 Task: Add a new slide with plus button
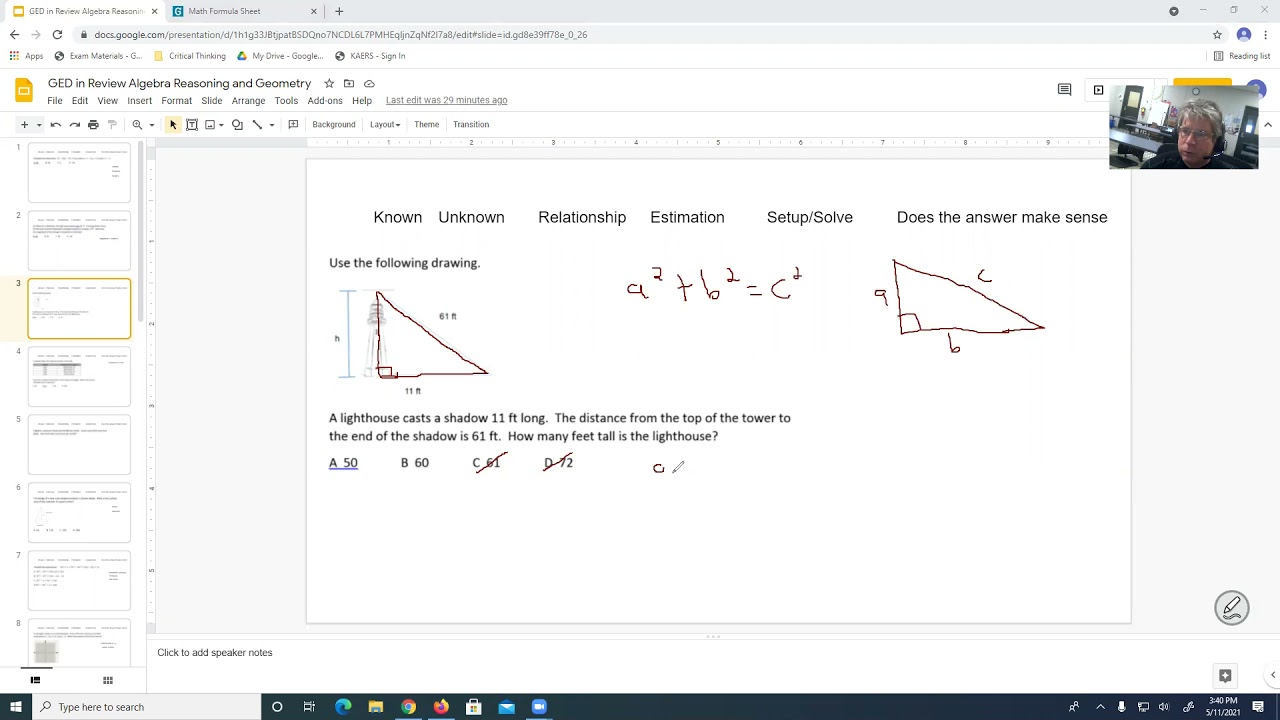pyautogui.click(x=24, y=125)
